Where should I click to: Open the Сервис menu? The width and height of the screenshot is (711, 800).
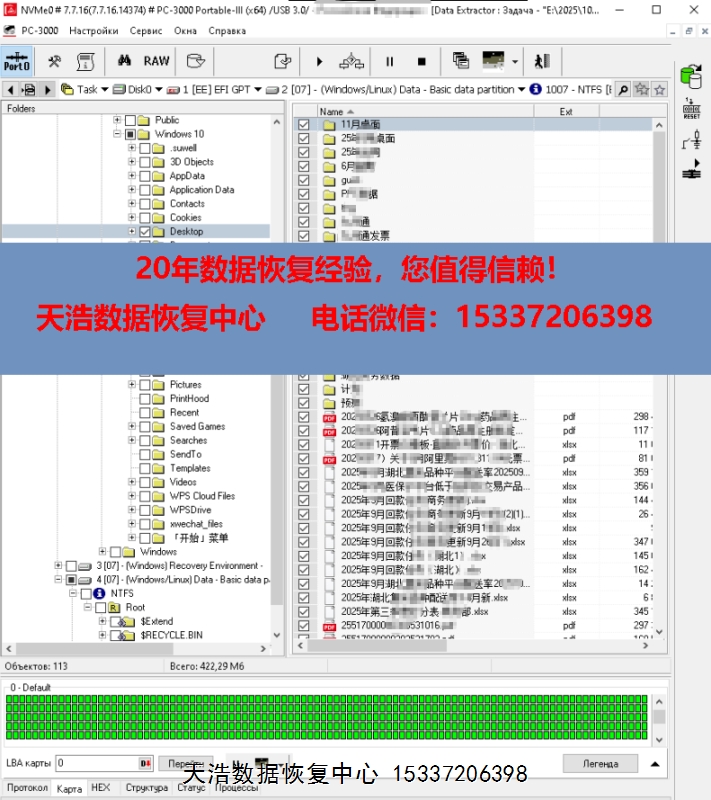[146, 31]
